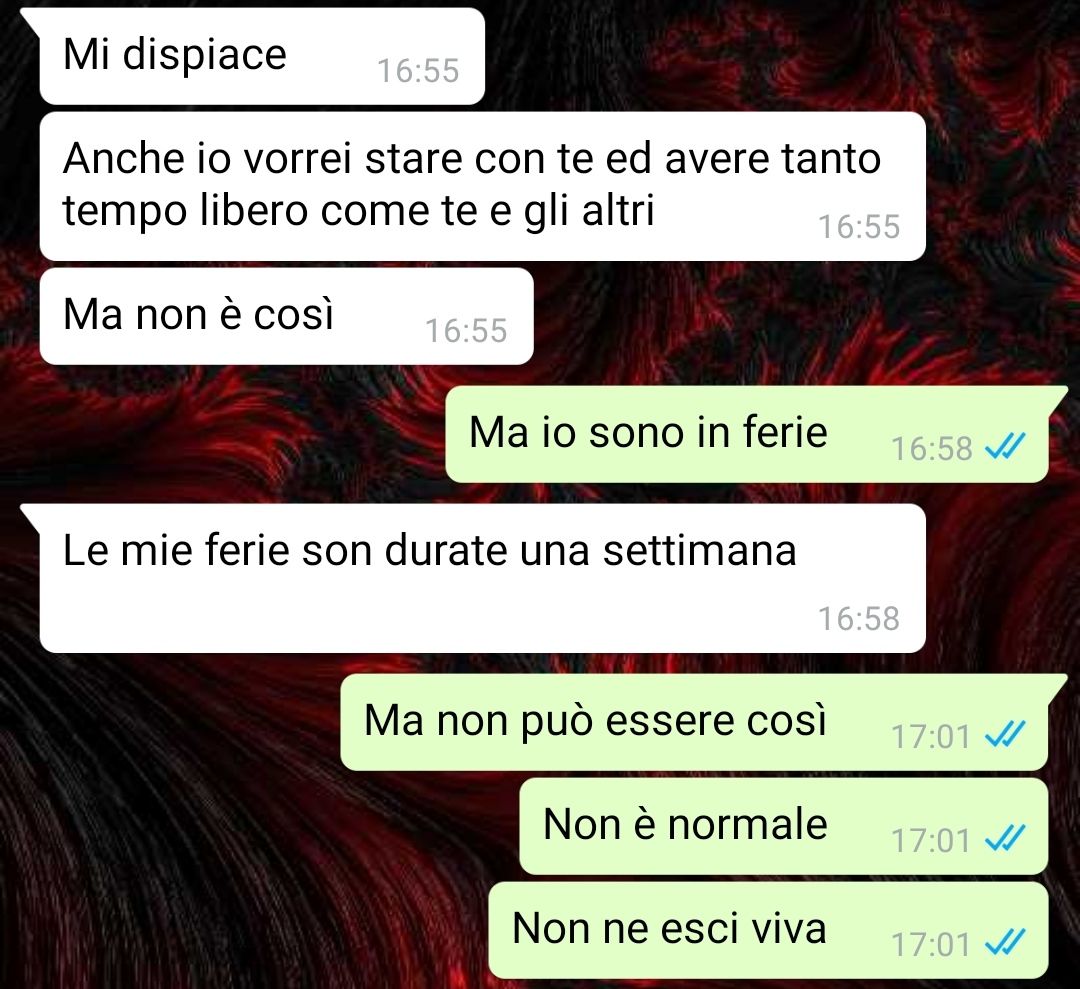1080x989 pixels.
Task: Tap the 'Le mie ferie son durate' message
Action: [x=482, y=579]
